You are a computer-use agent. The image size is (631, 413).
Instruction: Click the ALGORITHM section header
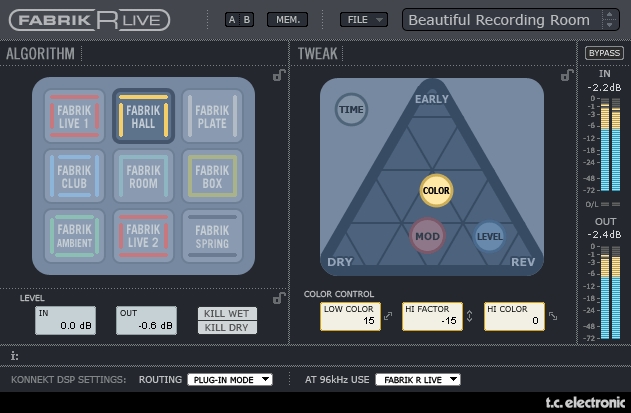40,53
